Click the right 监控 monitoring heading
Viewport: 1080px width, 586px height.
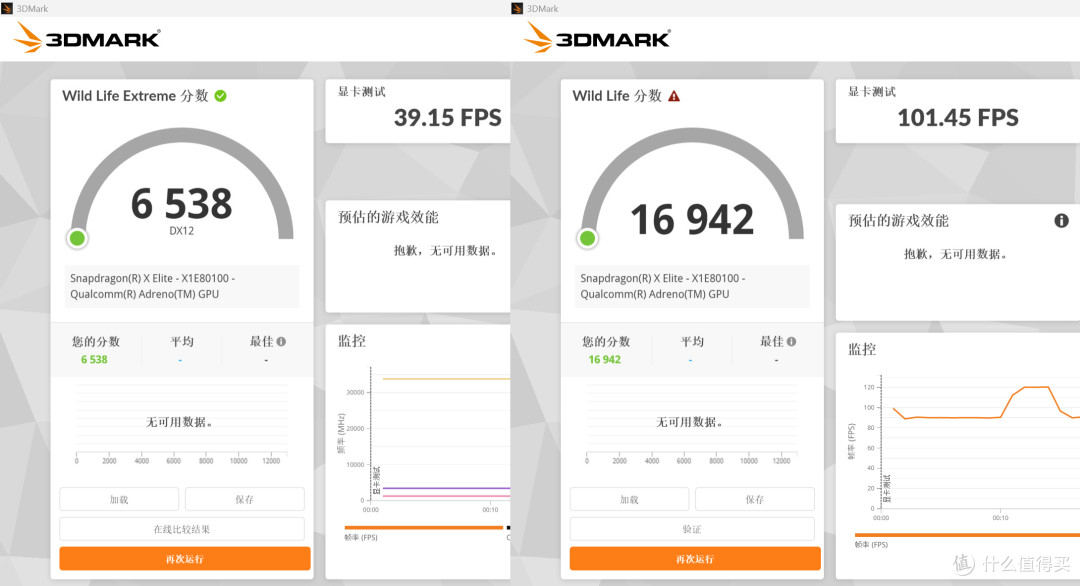click(x=862, y=349)
